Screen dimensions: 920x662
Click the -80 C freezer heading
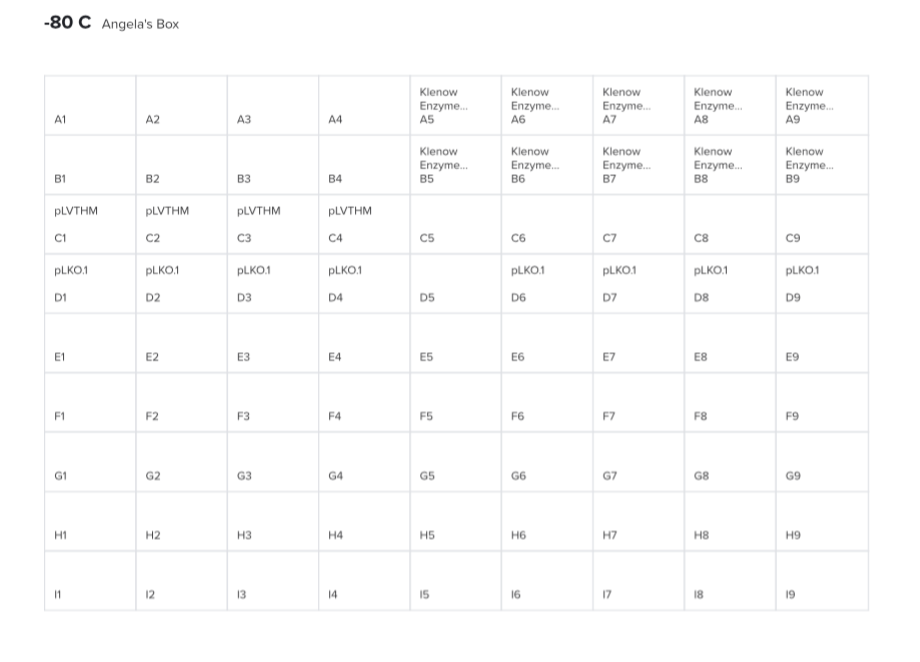pyautogui.click(x=67, y=23)
